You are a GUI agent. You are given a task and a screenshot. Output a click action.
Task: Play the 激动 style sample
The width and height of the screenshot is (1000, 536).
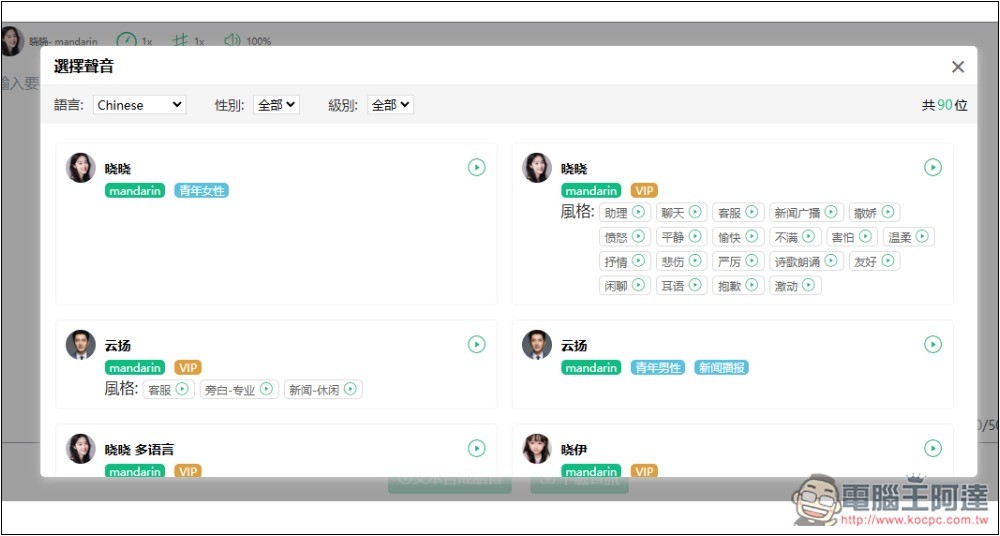pos(808,286)
